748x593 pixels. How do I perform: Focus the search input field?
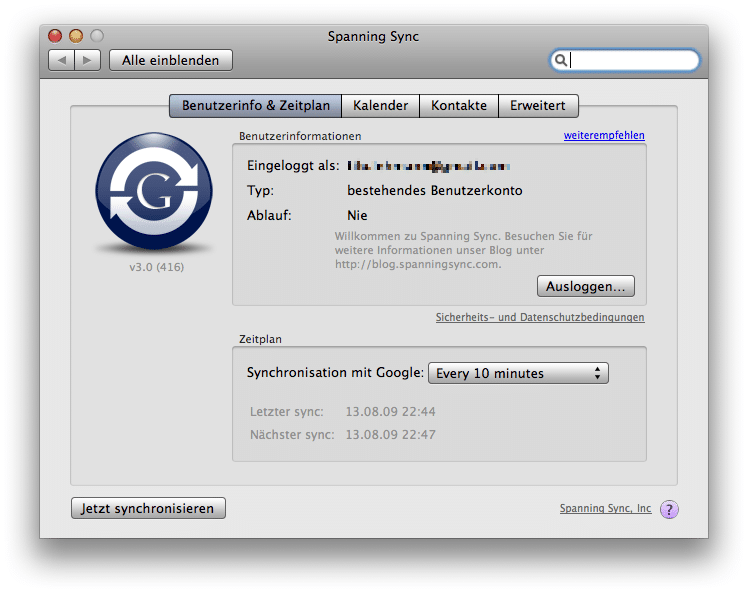click(x=625, y=60)
